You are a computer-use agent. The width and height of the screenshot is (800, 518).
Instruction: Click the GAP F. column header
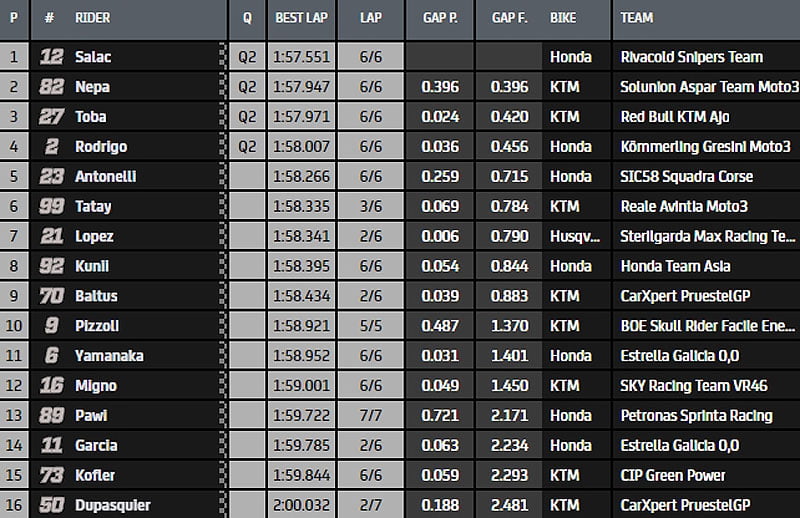click(x=510, y=17)
